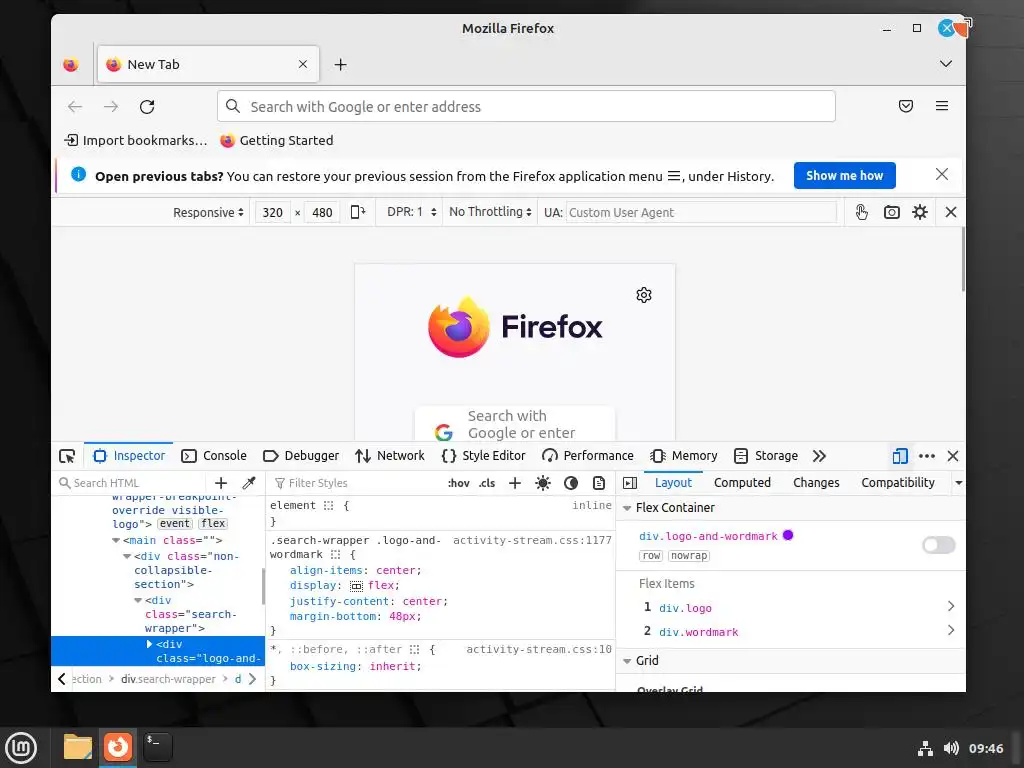Close the developer tools panel
1024x768 pixels.
953,456
